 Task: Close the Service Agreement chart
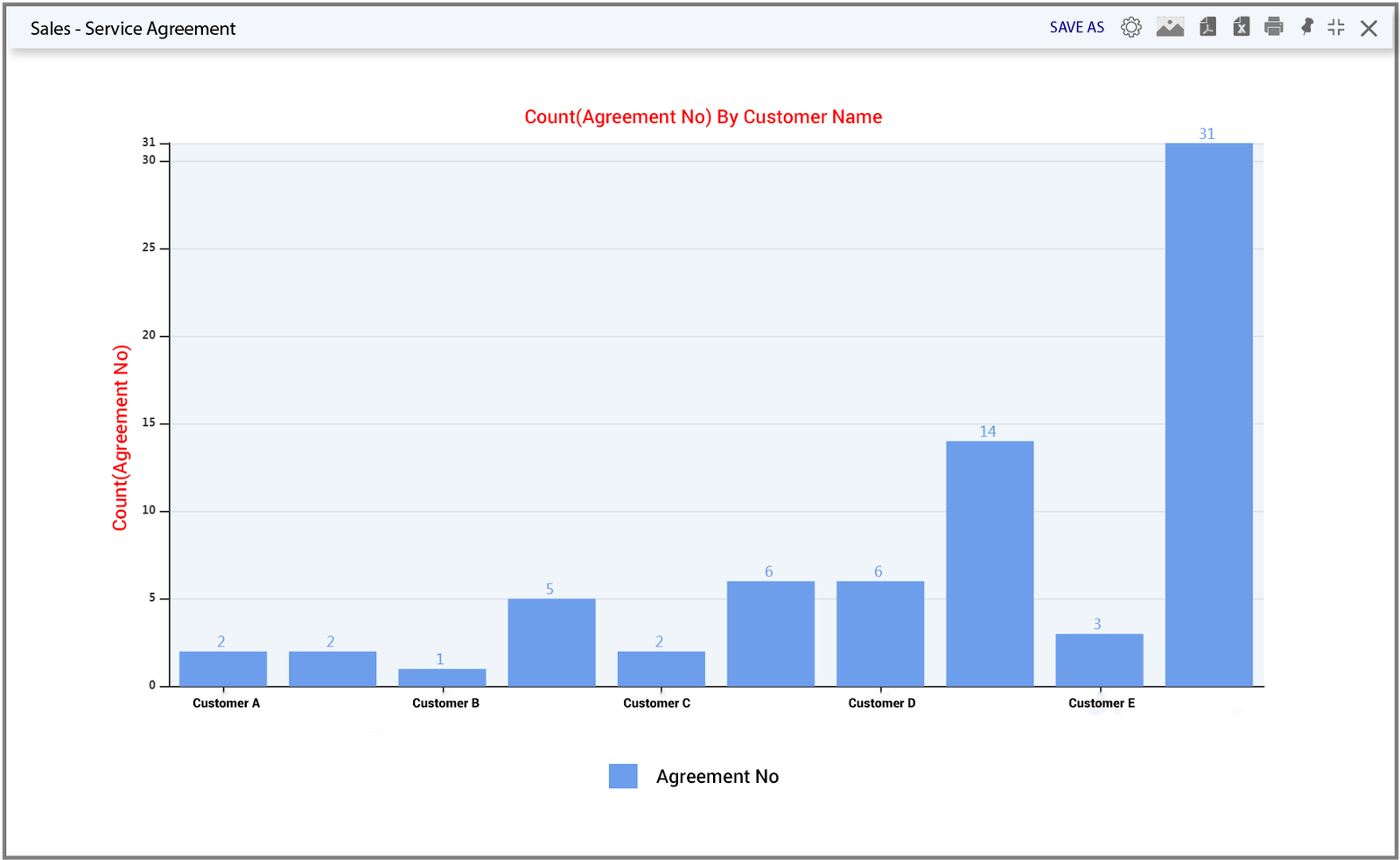1369,28
